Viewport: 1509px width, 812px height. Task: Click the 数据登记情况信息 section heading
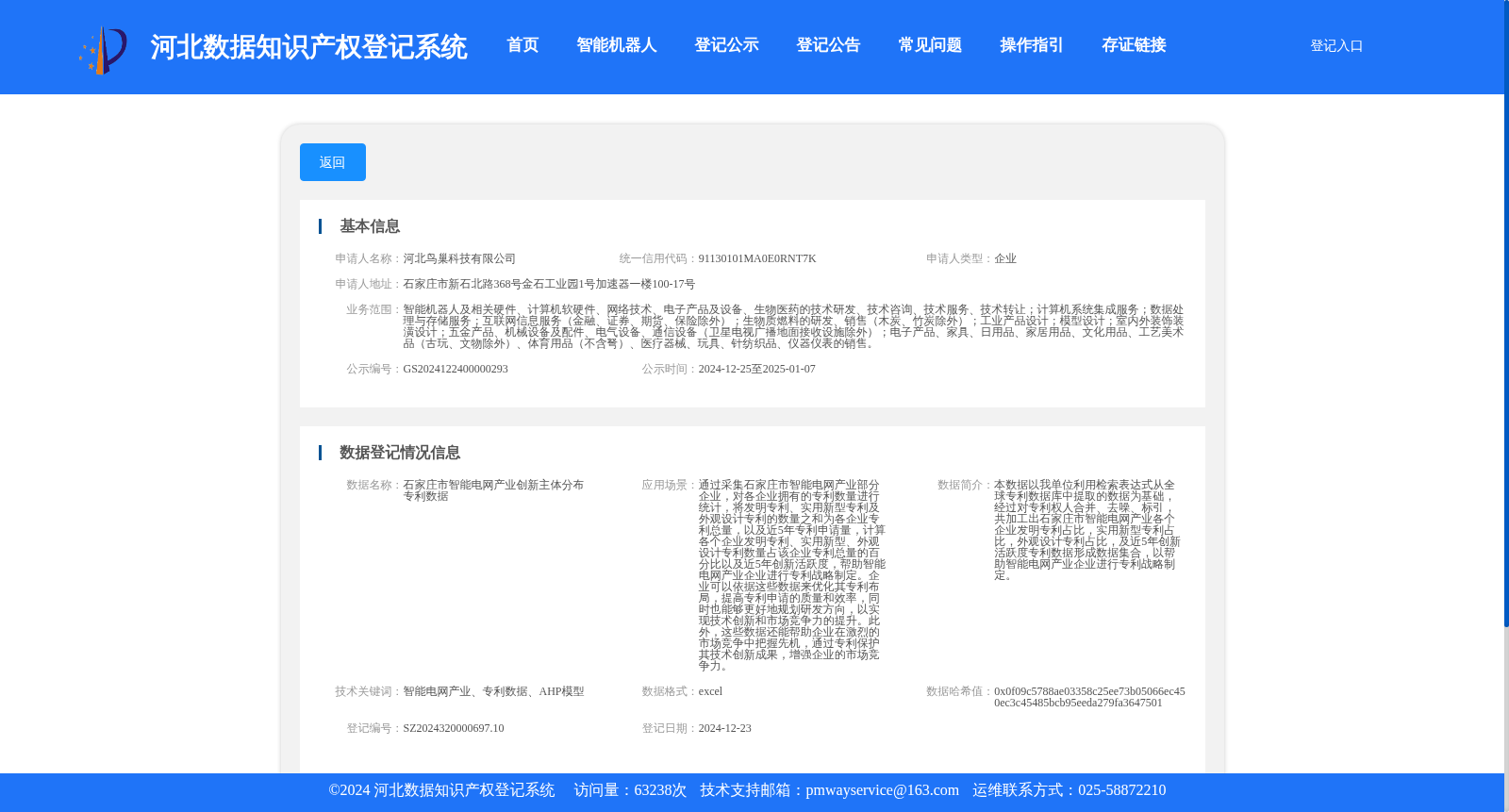coord(400,453)
